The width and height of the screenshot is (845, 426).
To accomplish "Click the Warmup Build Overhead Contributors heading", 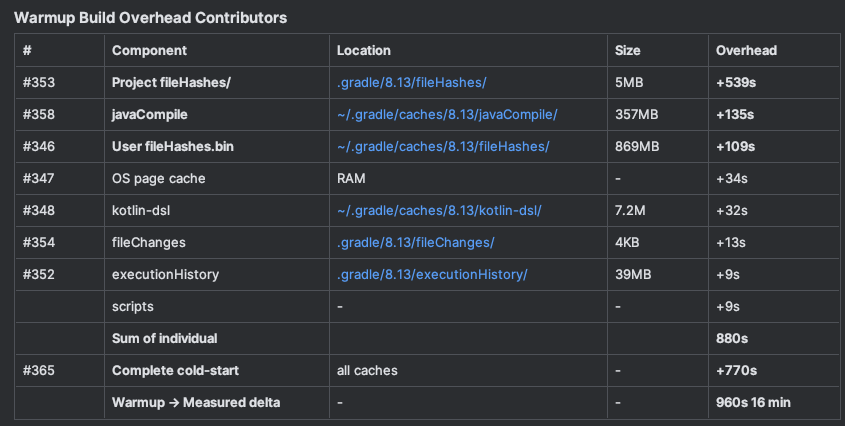I will click(x=150, y=18).
